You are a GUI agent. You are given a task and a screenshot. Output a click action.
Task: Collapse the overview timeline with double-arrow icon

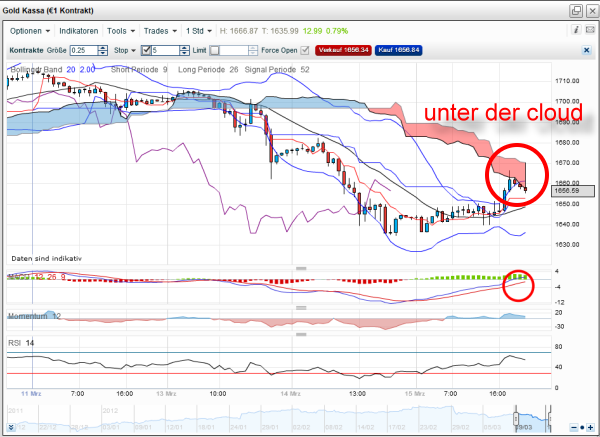click(x=11, y=427)
